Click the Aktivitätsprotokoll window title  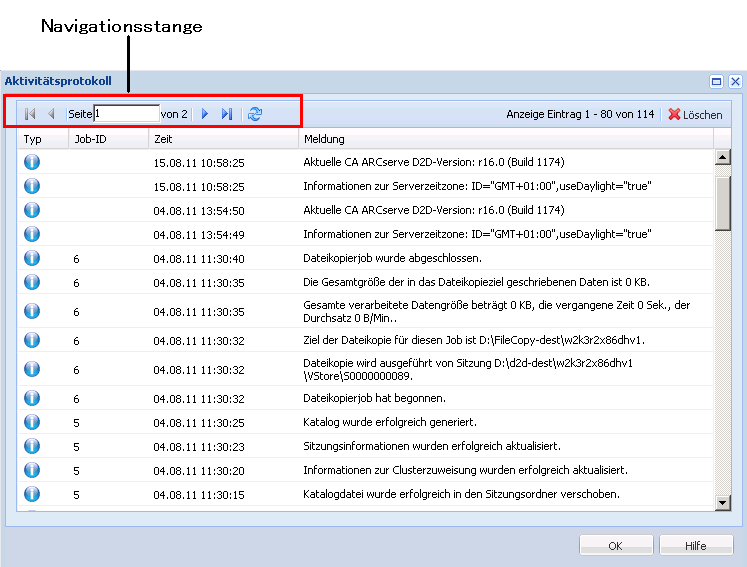pyautogui.click(x=58, y=81)
